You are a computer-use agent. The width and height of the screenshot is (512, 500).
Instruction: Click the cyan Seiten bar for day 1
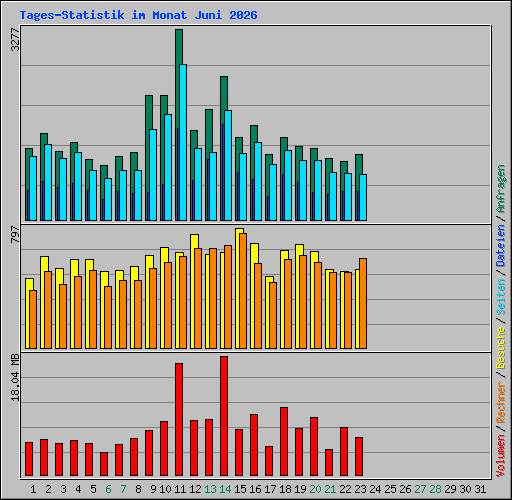pos(33,188)
